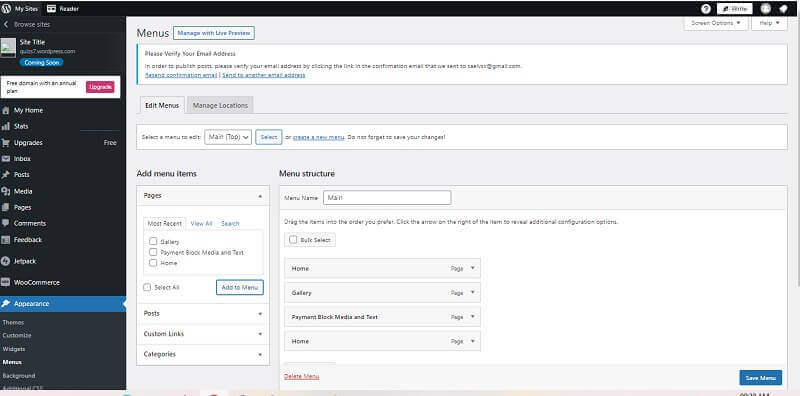The width and height of the screenshot is (800, 396).
Task: Click the Coming Soon badge
Action: (41, 62)
